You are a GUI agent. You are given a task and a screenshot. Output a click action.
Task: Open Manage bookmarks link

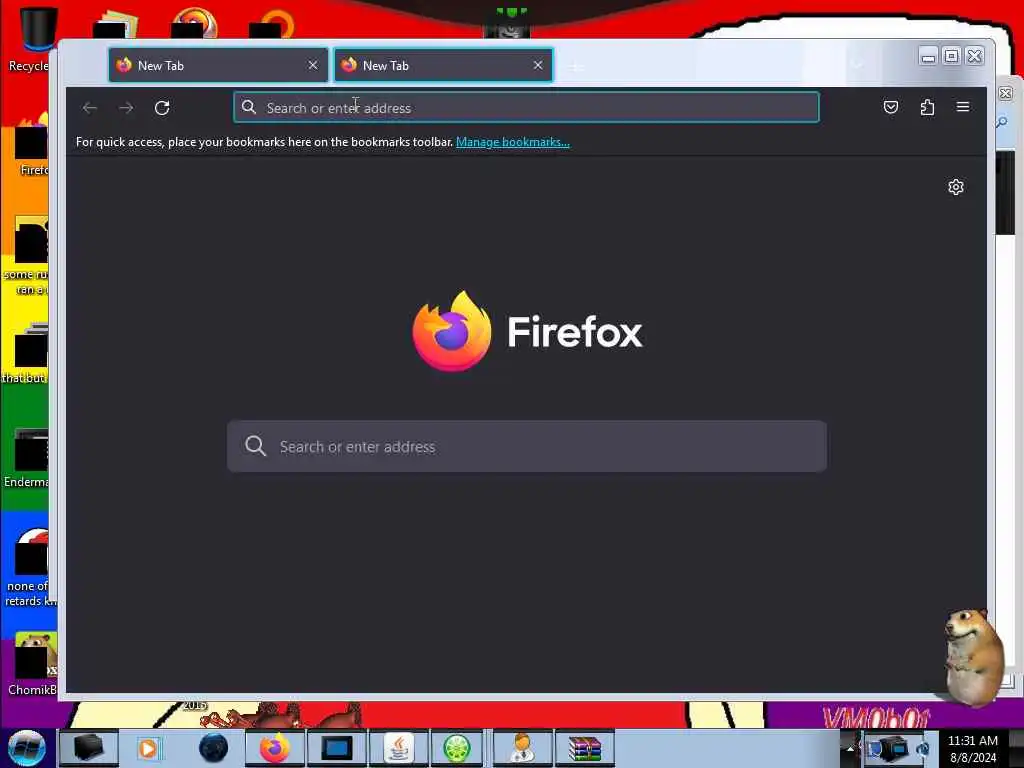(513, 142)
